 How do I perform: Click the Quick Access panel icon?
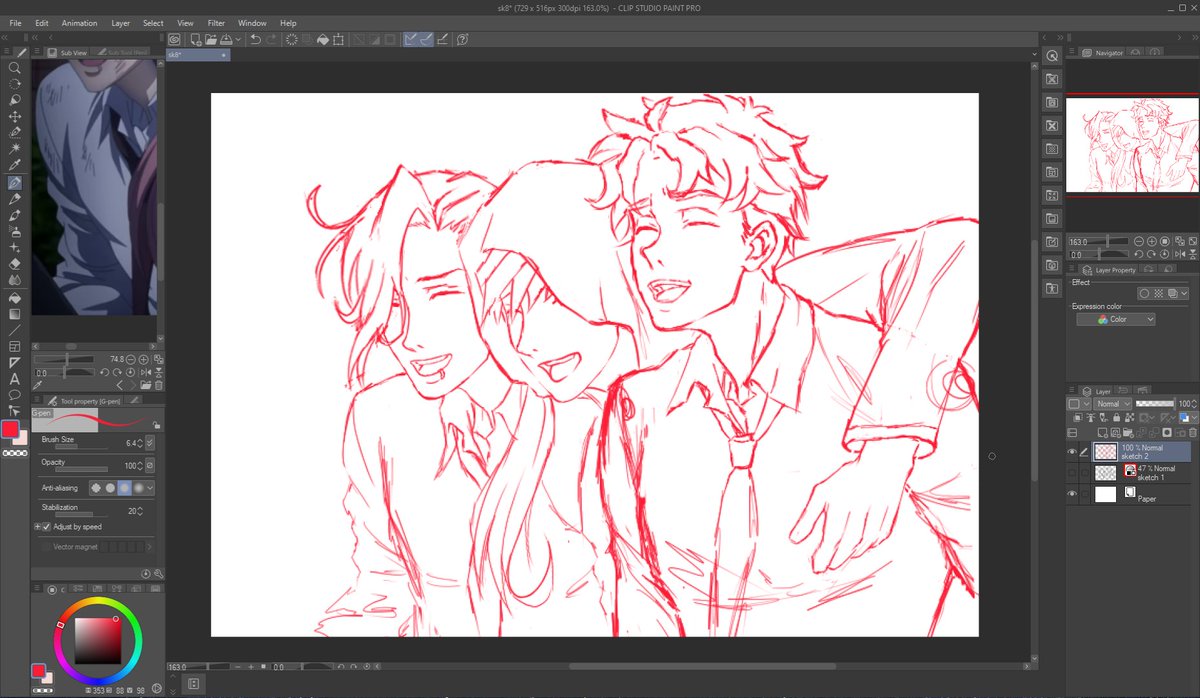[1052, 56]
